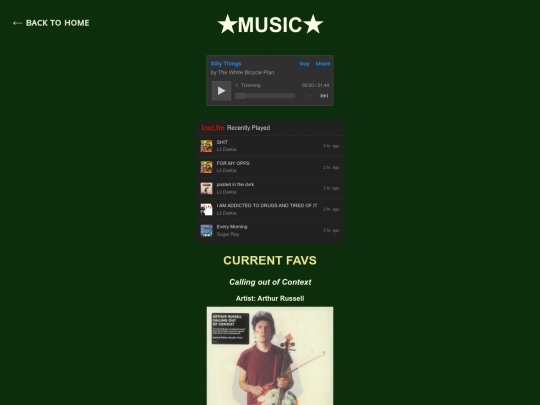Click the share link in player
Image resolution: width=540 pixels, height=405 pixels.
323,64
